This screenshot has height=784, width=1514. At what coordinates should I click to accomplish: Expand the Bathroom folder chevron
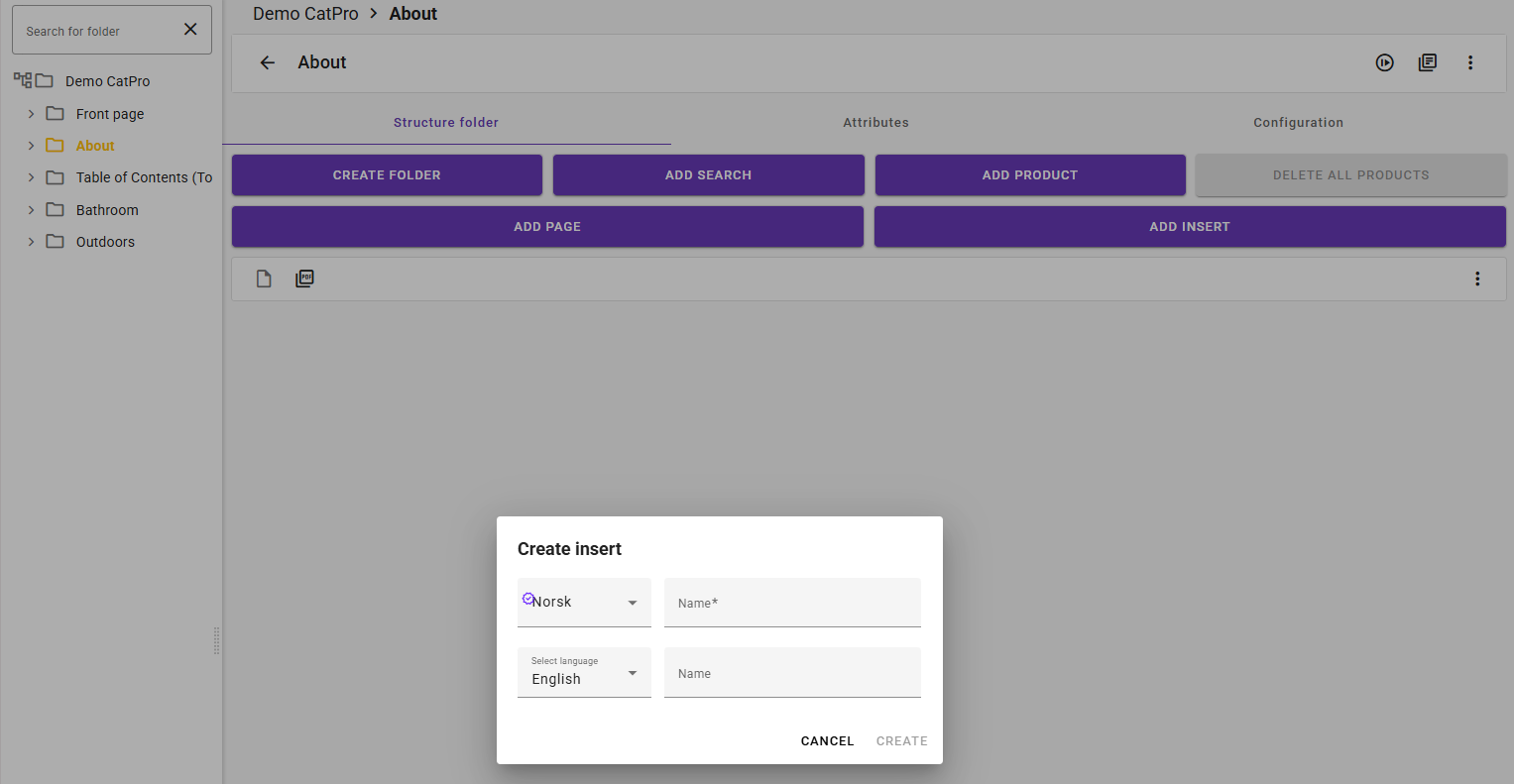click(x=31, y=210)
